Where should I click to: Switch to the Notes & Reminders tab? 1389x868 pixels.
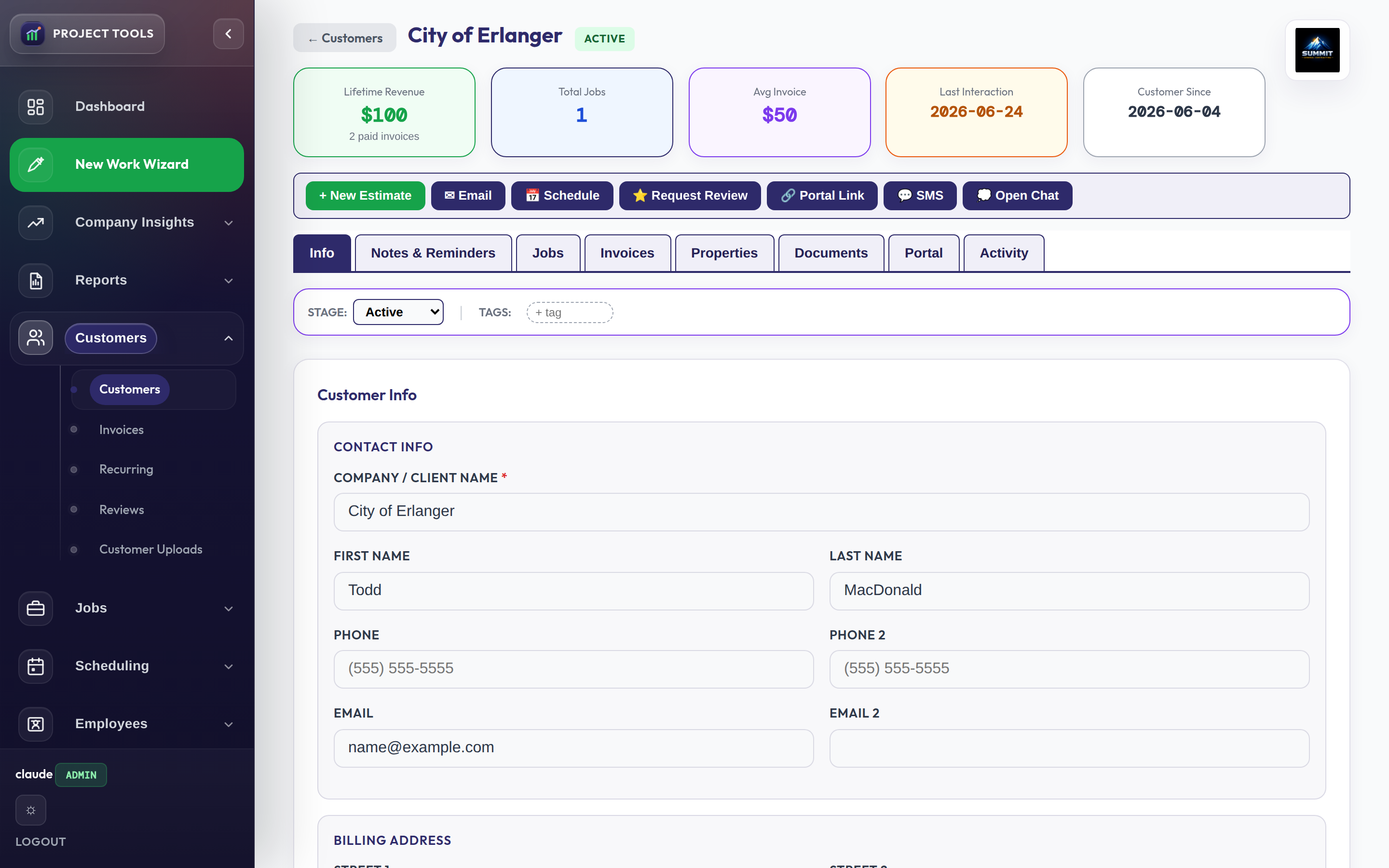point(434,253)
